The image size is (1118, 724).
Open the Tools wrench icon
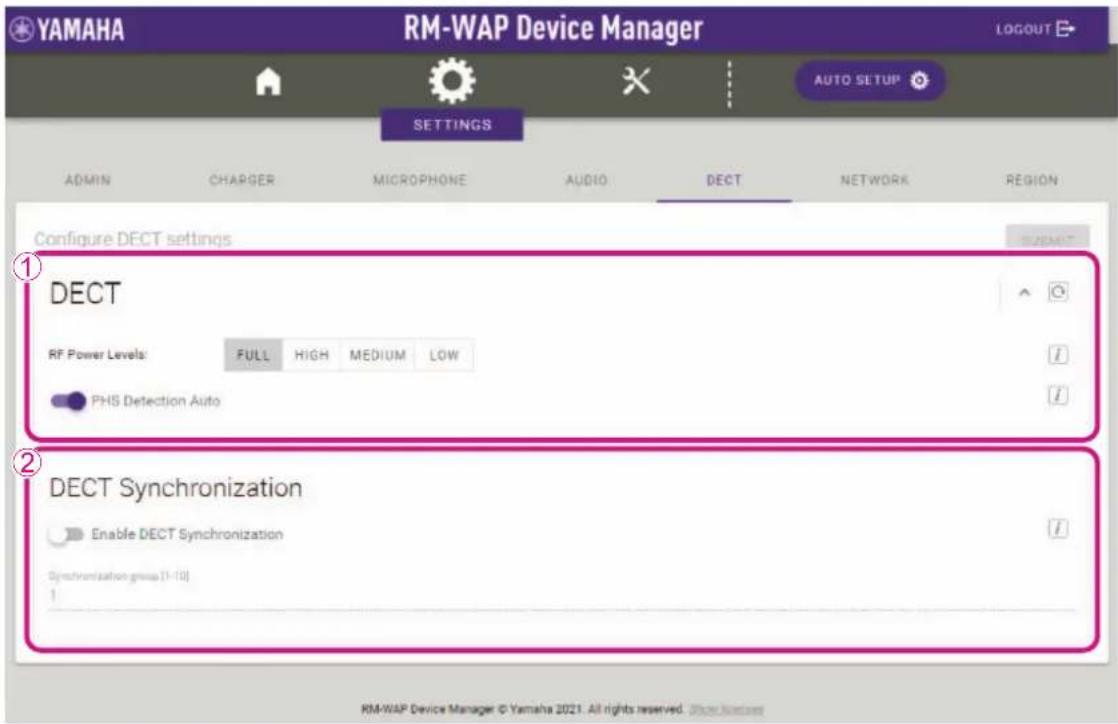click(x=635, y=81)
